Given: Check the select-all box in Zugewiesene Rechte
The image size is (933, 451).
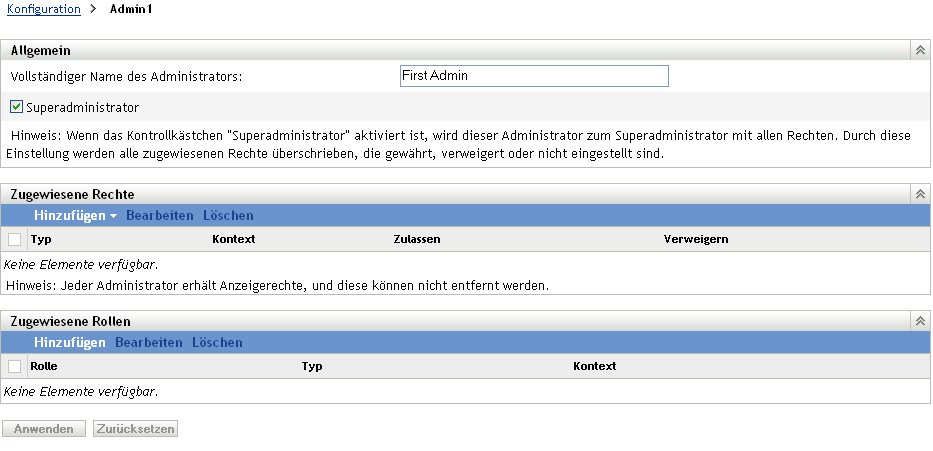Looking at the screenshot, I should [x=14, y=239].
